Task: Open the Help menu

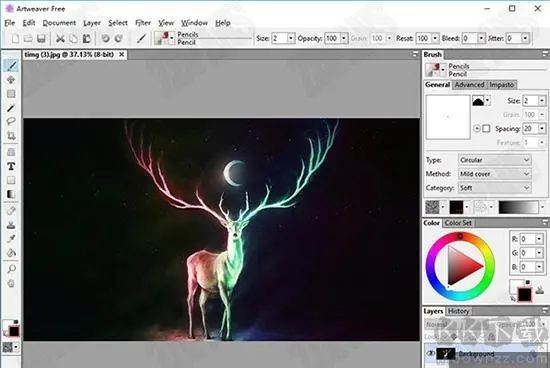Action: point(223,23)
